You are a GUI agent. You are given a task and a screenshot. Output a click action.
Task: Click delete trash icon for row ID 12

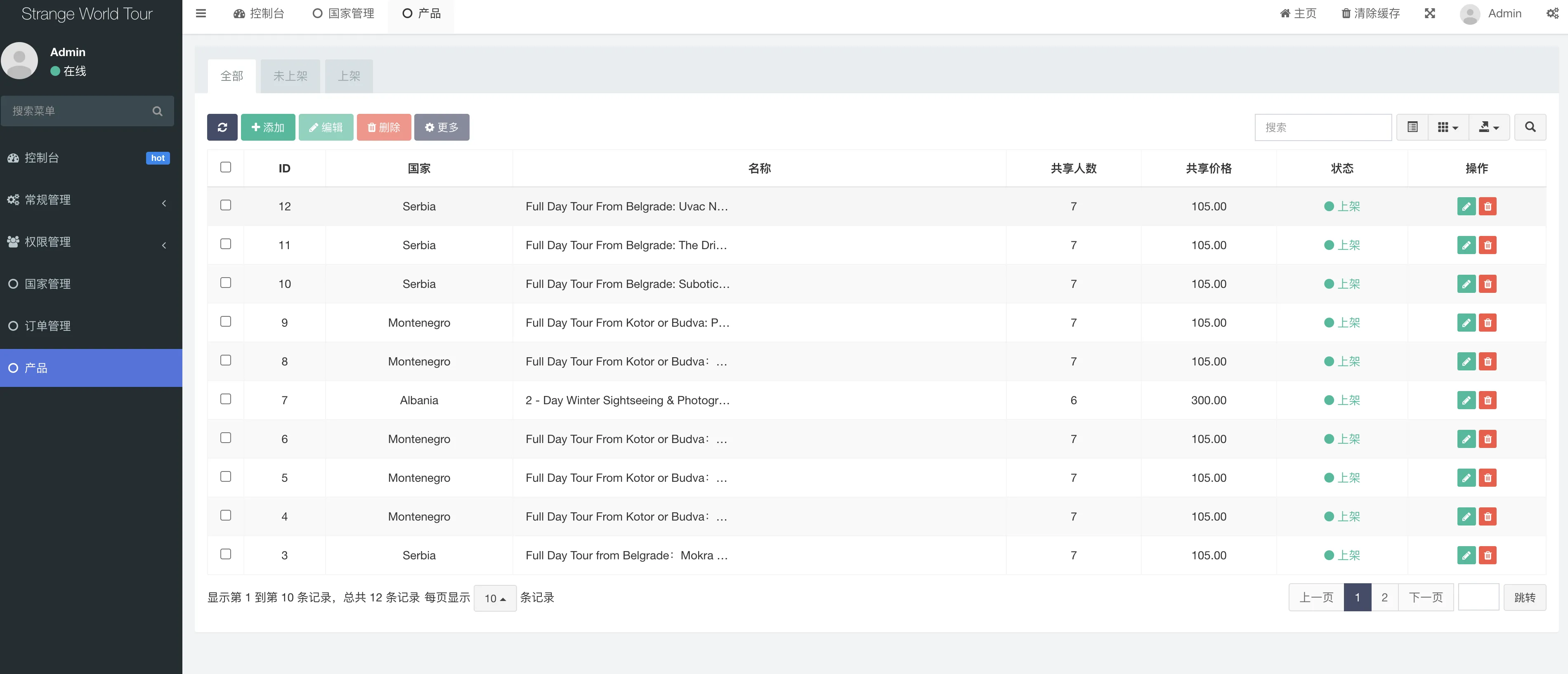click(x=1488, y=206)
